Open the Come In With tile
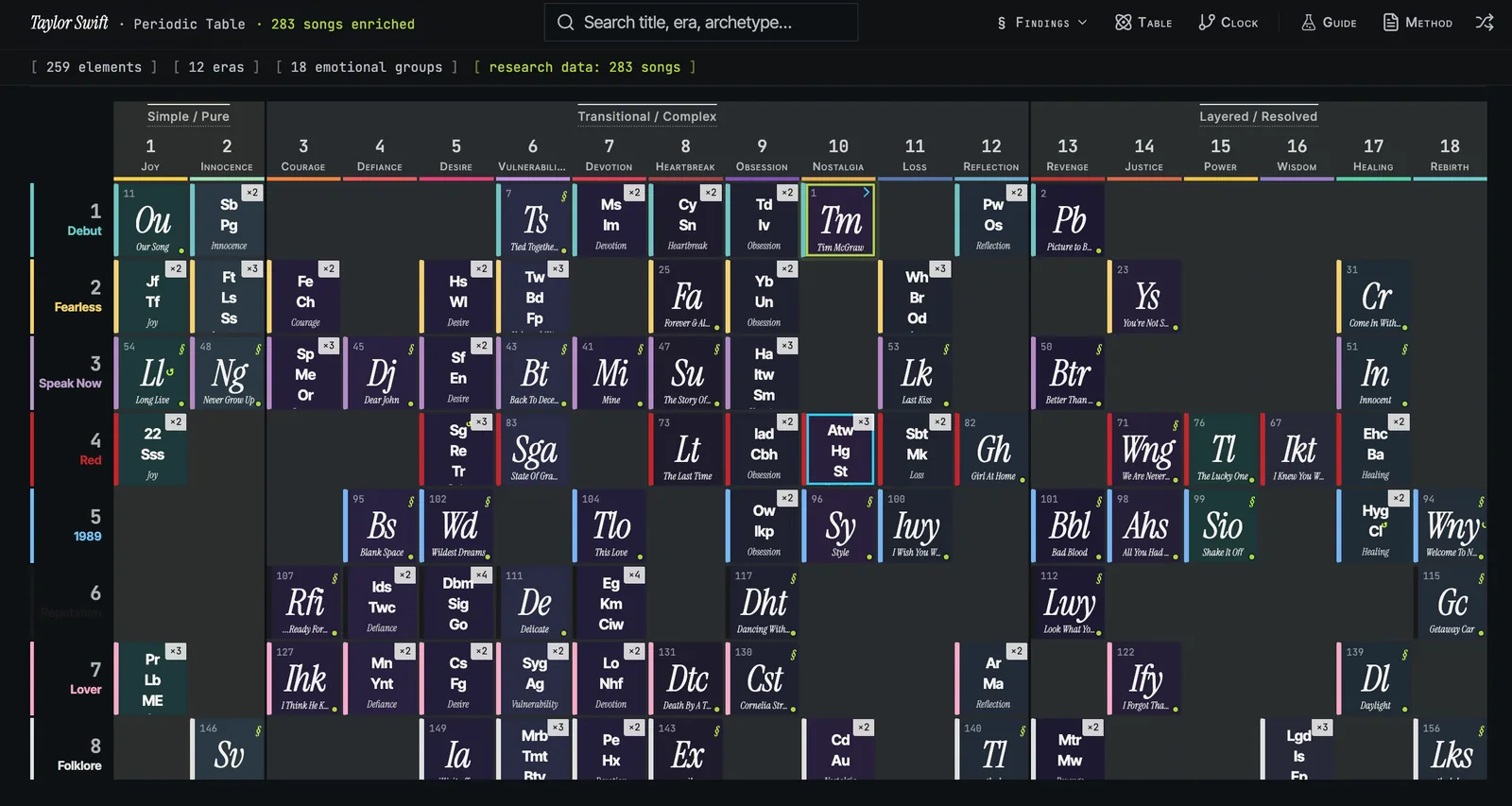The height and width of the screenshot is (806, 1512). [x=1375, y=297]
